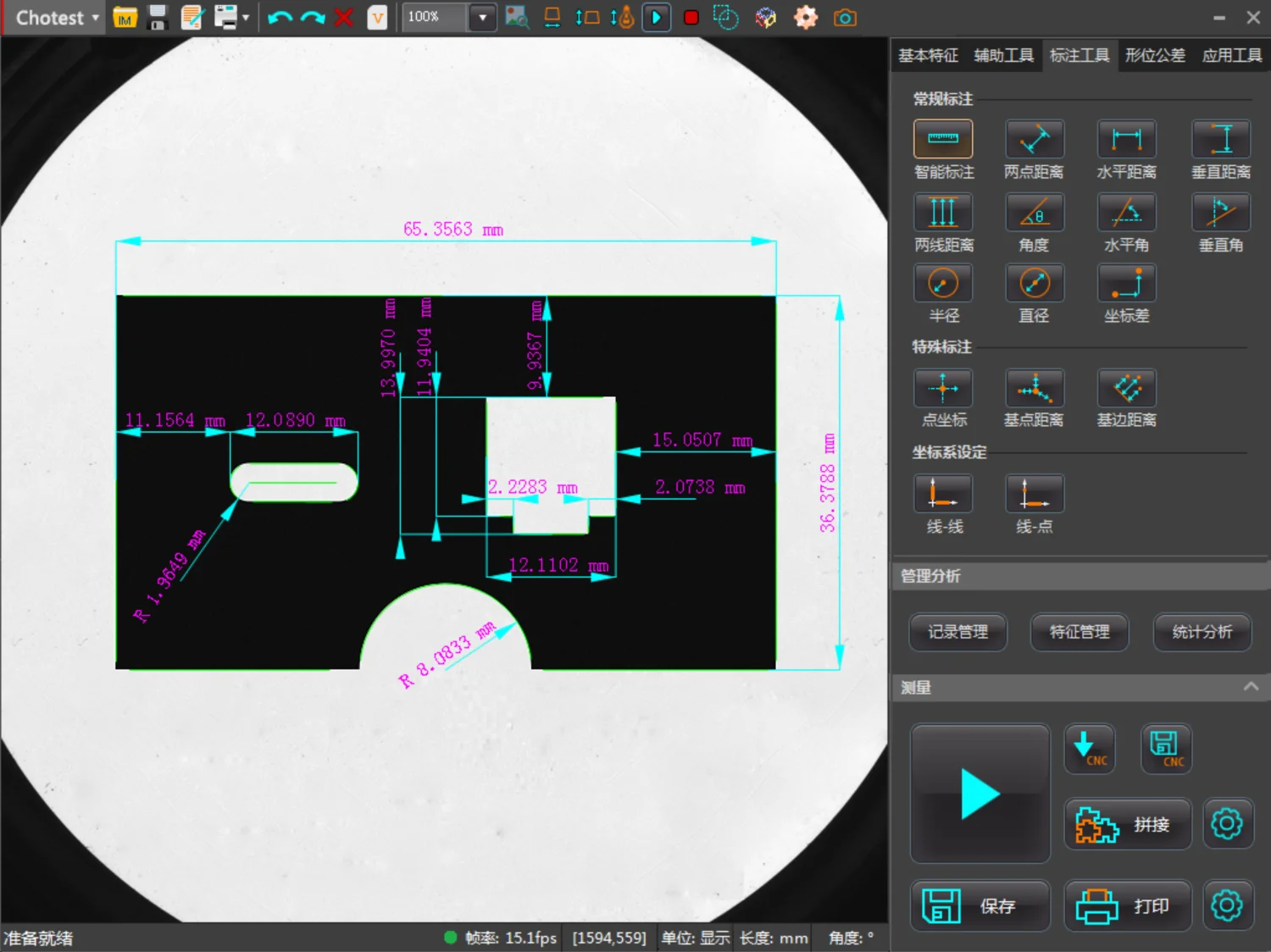Toggle the live play button in toolbar
Image resolution: width=1271 pixels, height=952 pixels.
pos(656,18)
